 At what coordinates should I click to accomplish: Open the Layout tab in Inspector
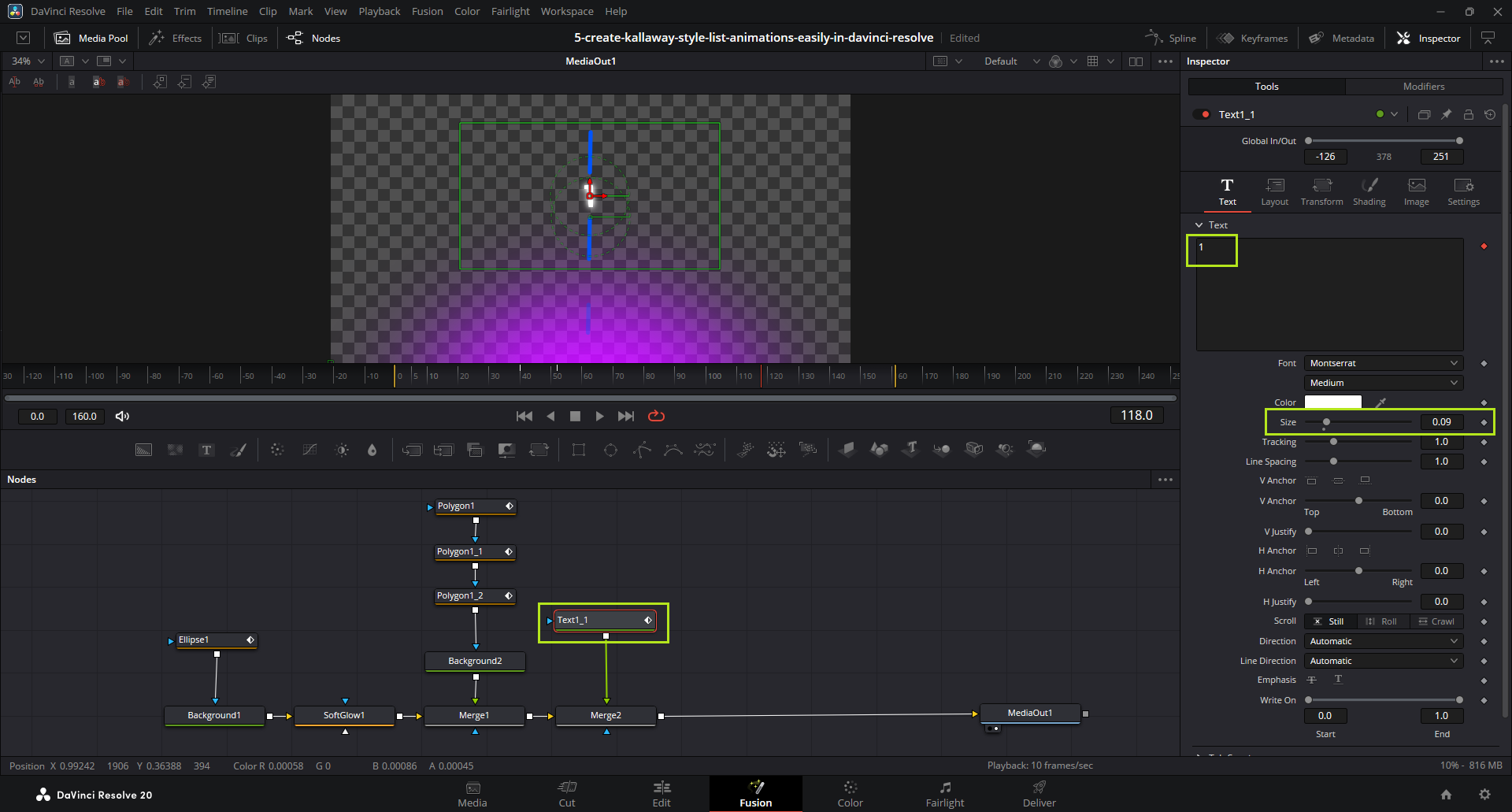[1274, 191]
